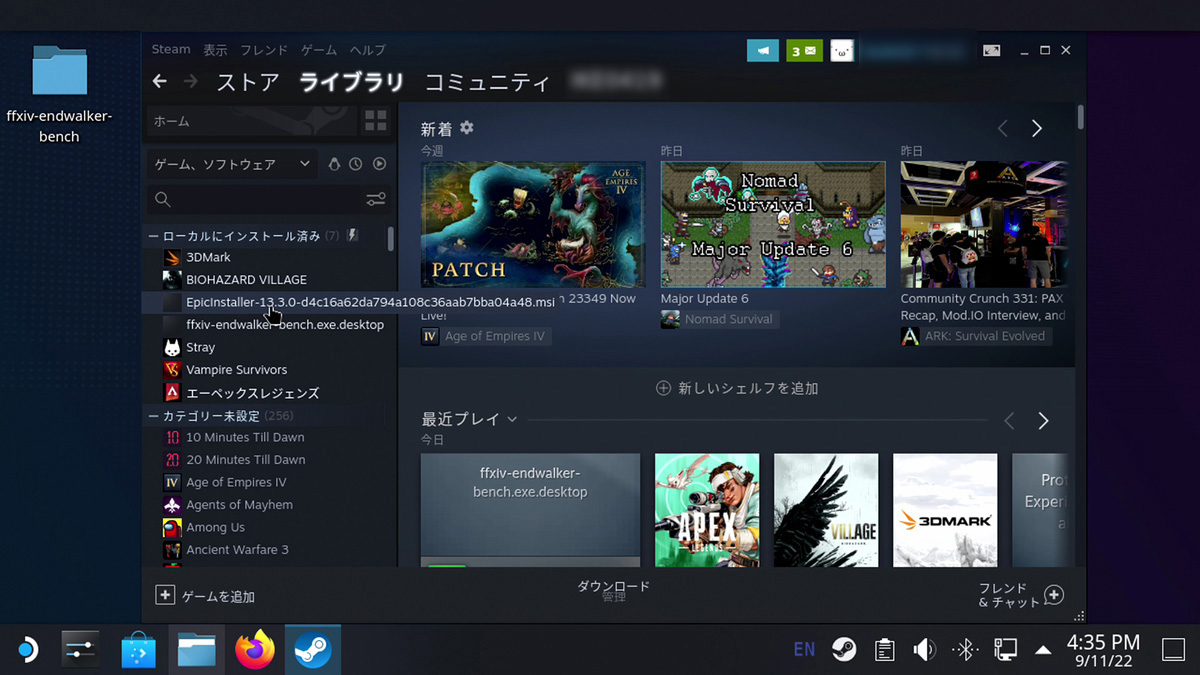Add a new shelf with plus icon
The width and height of the screenshot is (1200, 675).
tap(663, 388)
